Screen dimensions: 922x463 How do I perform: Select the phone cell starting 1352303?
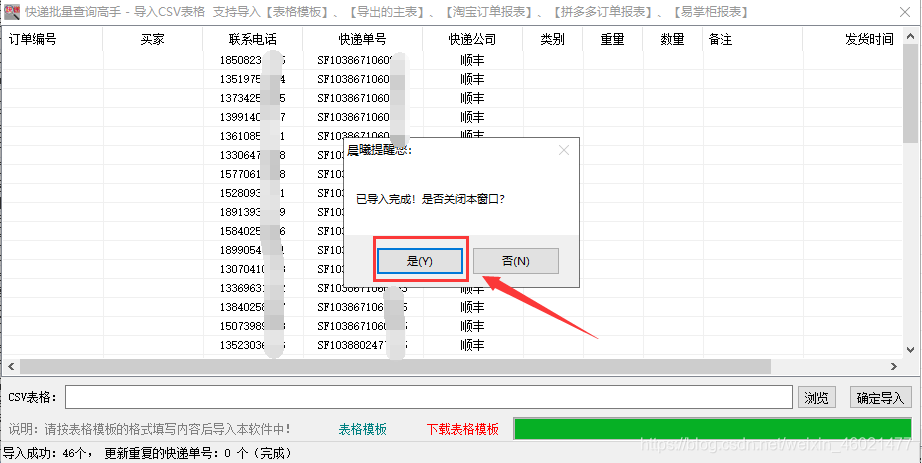pyautogui.click(x=253, y=345)
